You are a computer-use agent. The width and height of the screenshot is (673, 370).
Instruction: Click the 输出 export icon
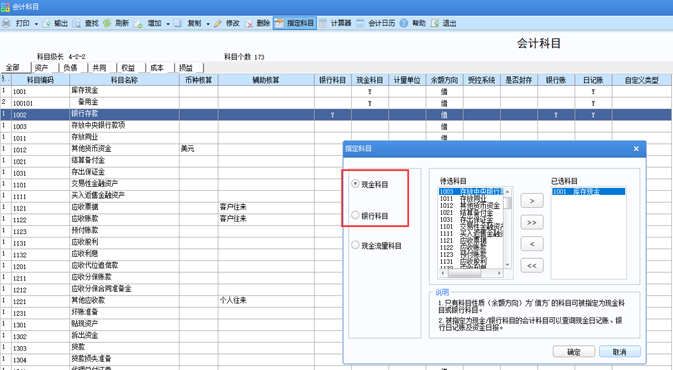coord(46,23)
